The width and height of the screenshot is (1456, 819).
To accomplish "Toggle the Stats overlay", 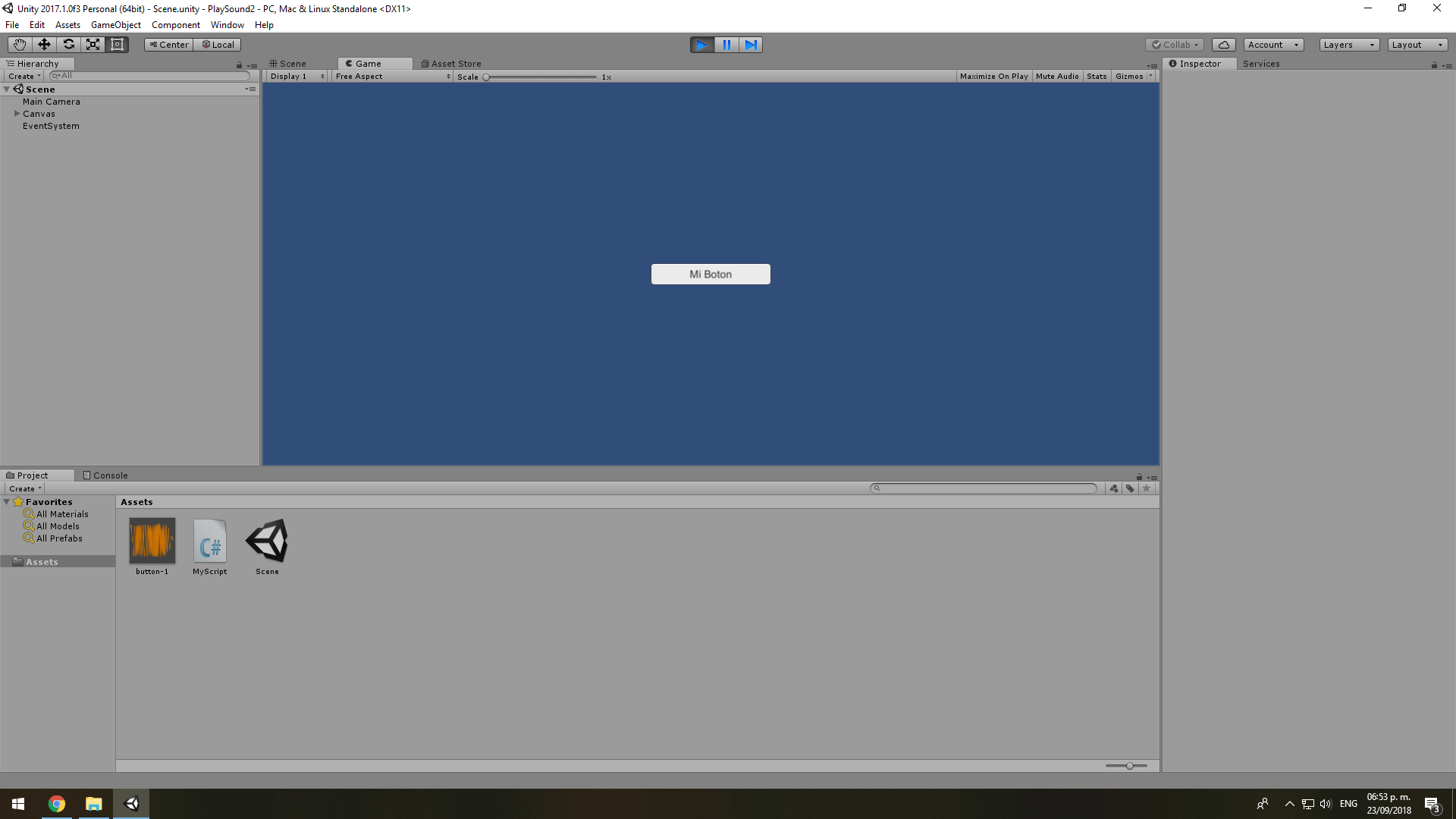I will tap(1097, 77).
